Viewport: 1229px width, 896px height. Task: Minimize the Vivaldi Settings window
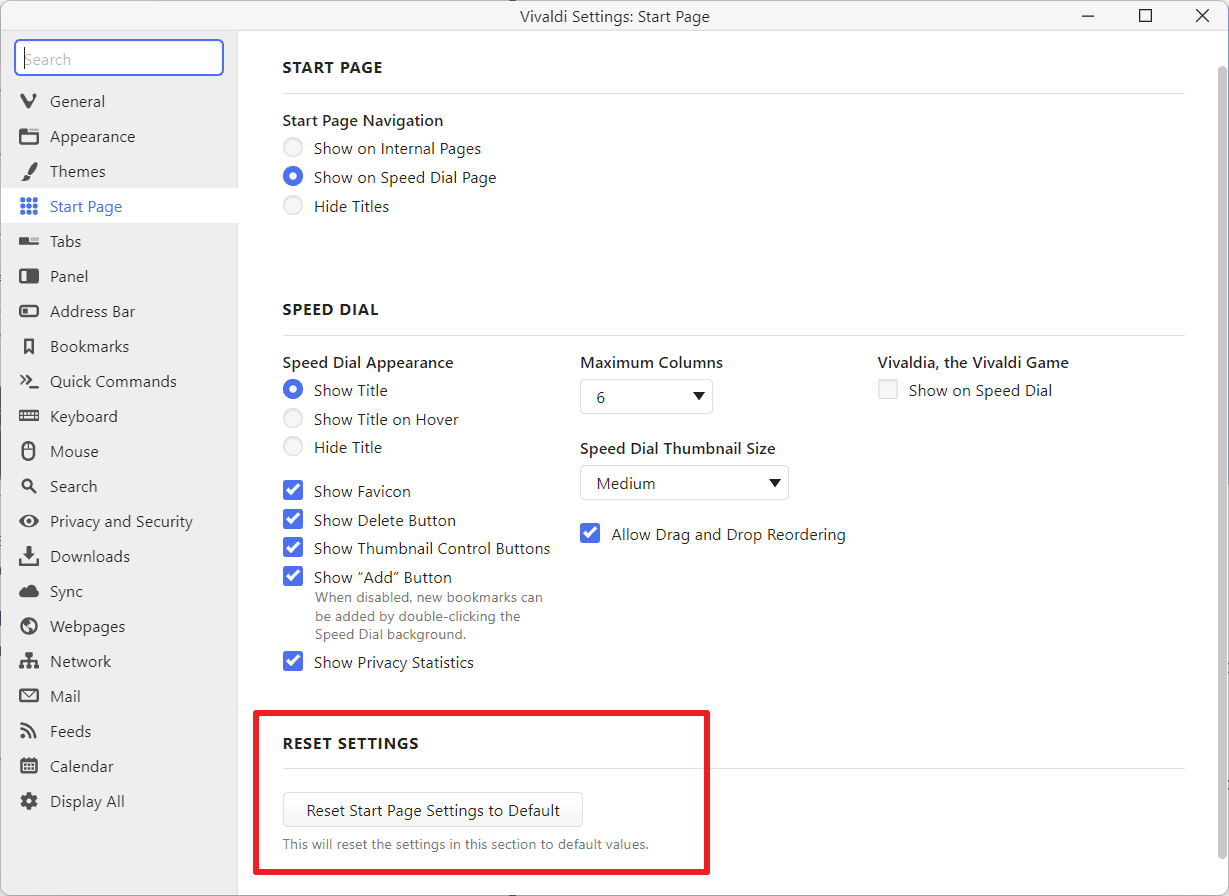1089,16
